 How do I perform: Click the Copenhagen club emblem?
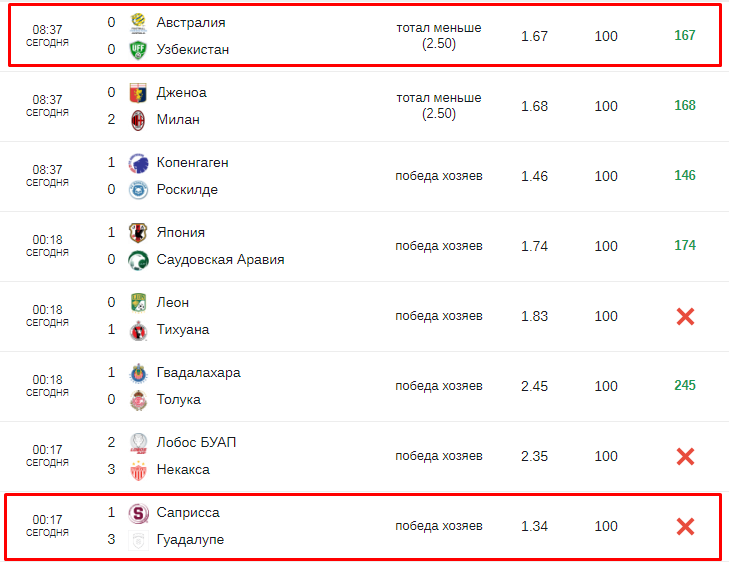(138, 163)
